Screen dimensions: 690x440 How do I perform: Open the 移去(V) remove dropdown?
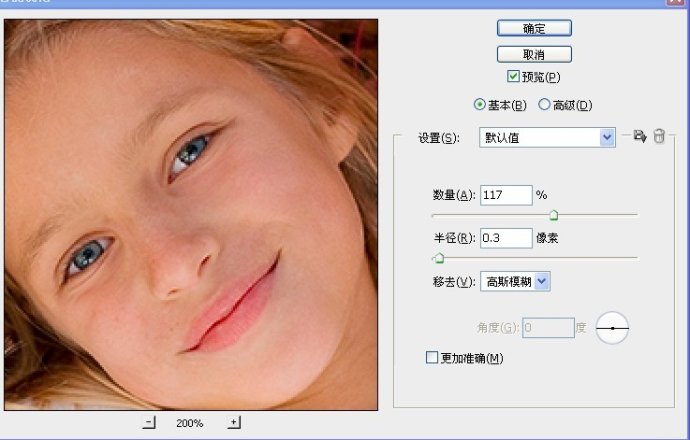point(515,282)
